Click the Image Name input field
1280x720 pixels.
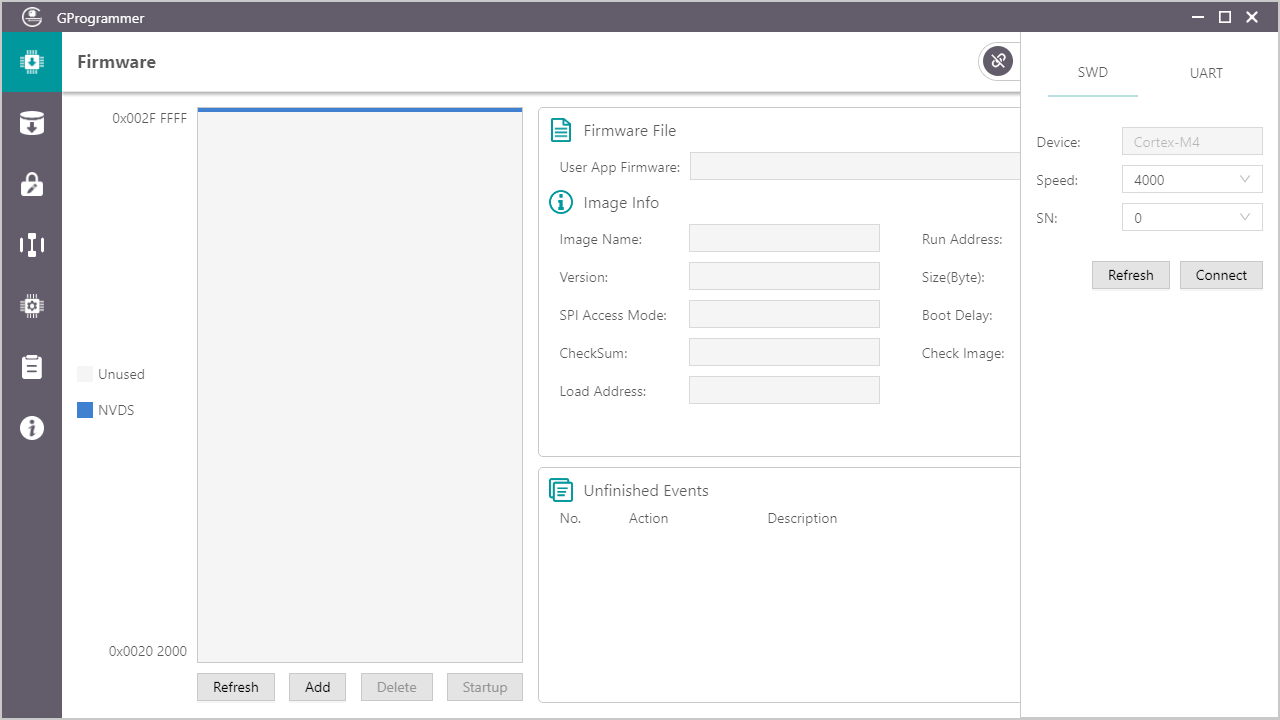[x=784, y=239]
